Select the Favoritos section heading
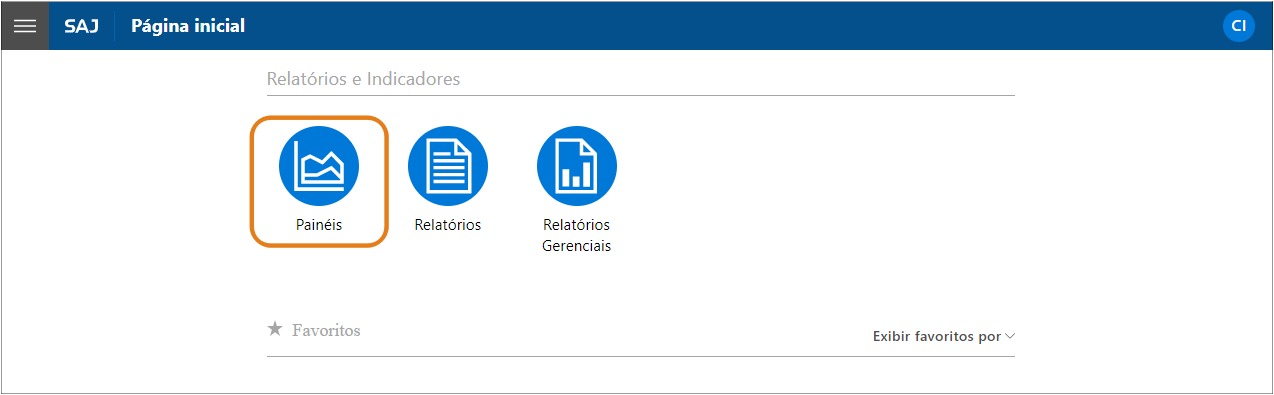This screenshot has width=1274, height=395. (x=326, y=329)
